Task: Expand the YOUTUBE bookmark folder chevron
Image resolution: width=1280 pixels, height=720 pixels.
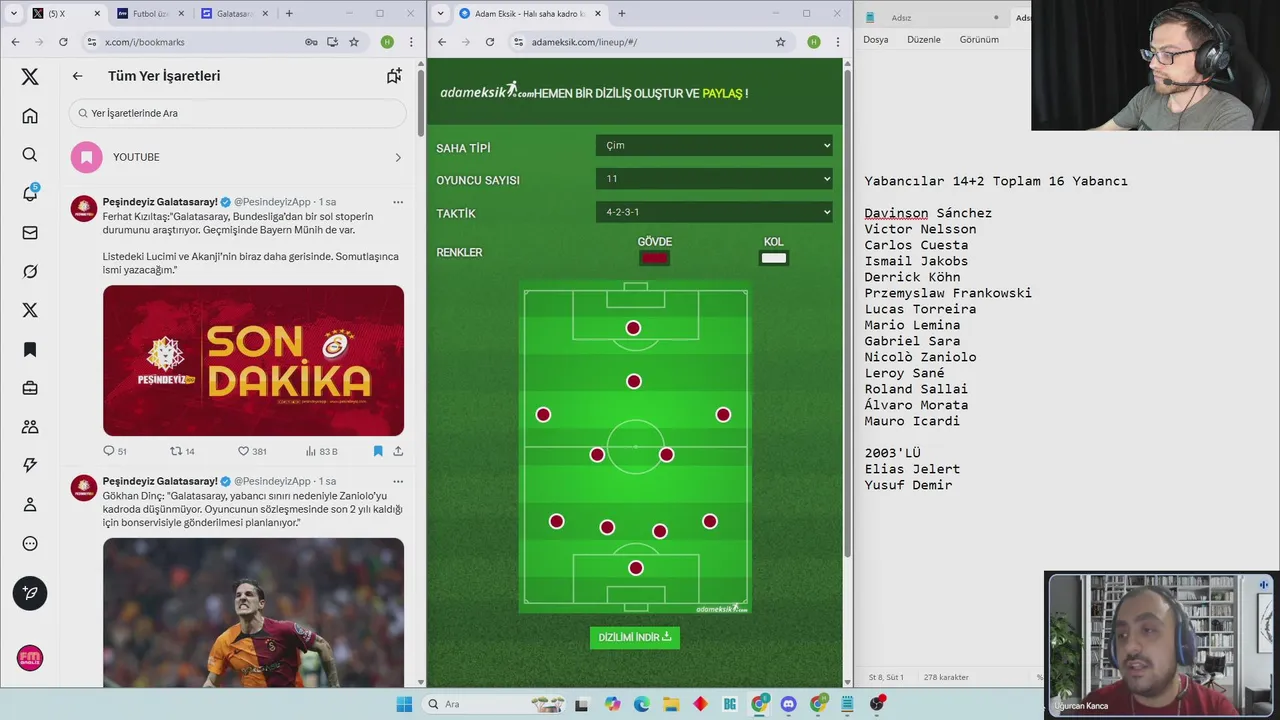Action: 398,158
